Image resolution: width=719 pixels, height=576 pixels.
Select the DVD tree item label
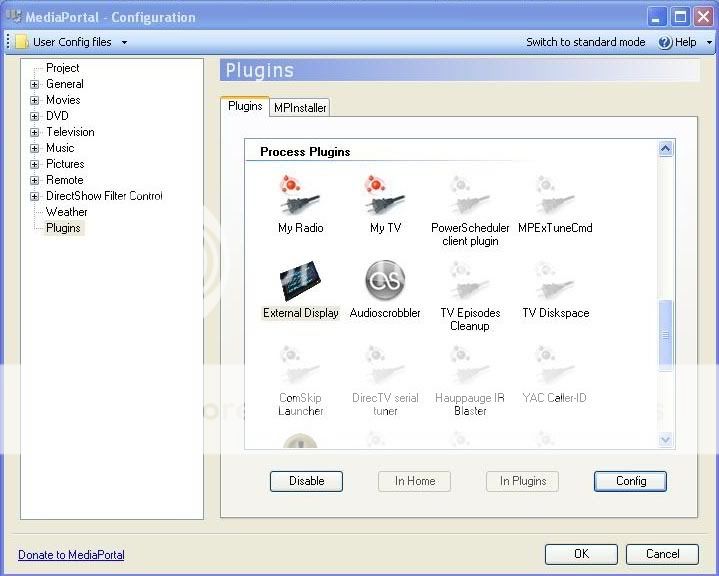click(57, 116)
